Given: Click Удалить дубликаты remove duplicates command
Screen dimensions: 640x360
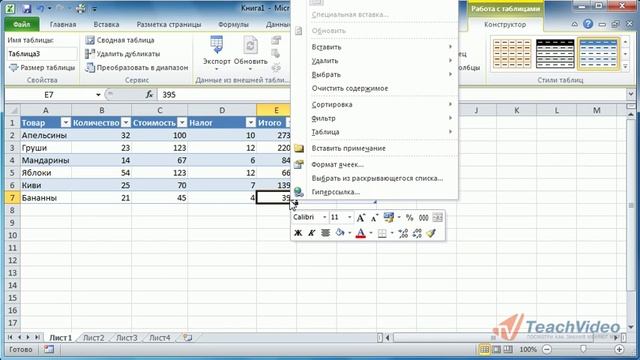Looking at the screenshot, I should 122,54.
